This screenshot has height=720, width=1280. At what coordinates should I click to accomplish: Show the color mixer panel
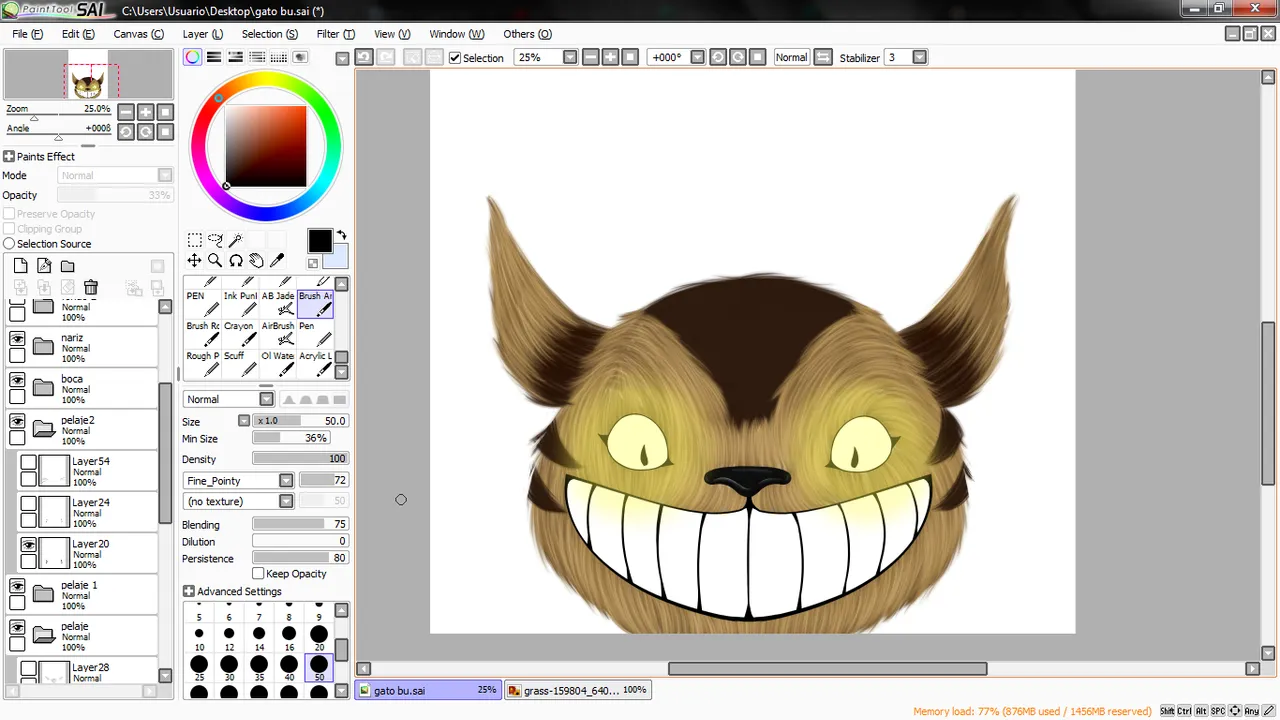pos(258,57)
